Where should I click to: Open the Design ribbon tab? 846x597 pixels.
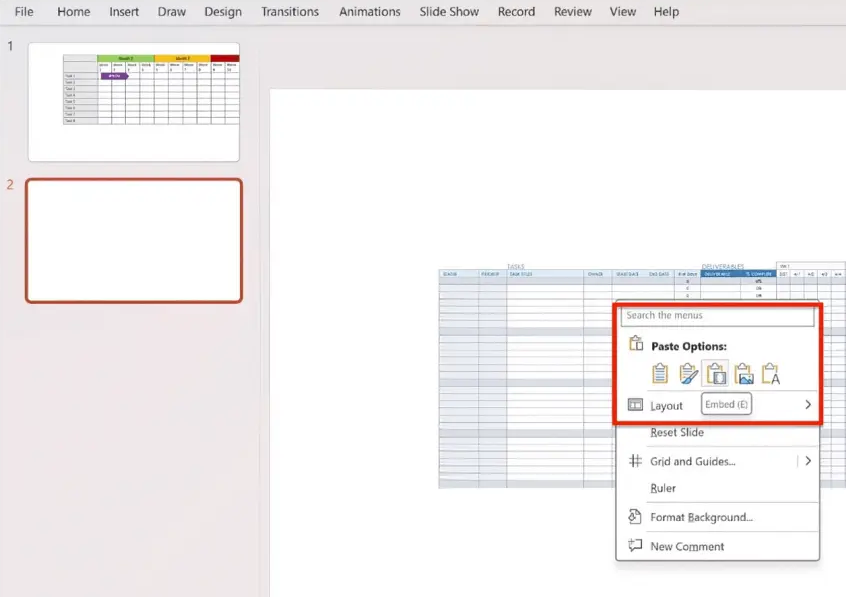(x=222, y=12)
